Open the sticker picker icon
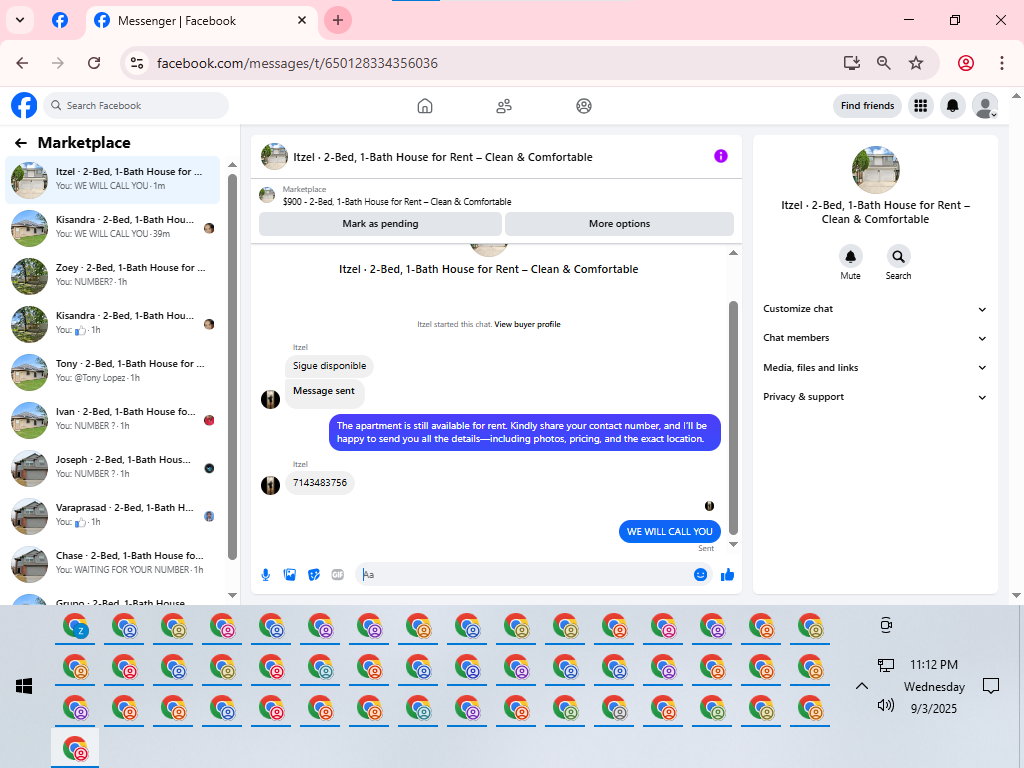Image resolution: width=1024 pixels, height=768 pixels. [314, 575]
